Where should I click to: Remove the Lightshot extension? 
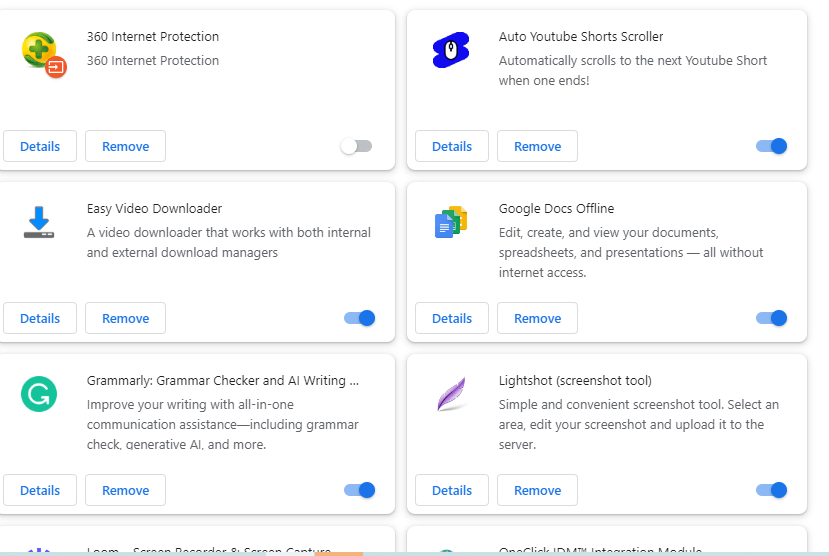point(537,490)
